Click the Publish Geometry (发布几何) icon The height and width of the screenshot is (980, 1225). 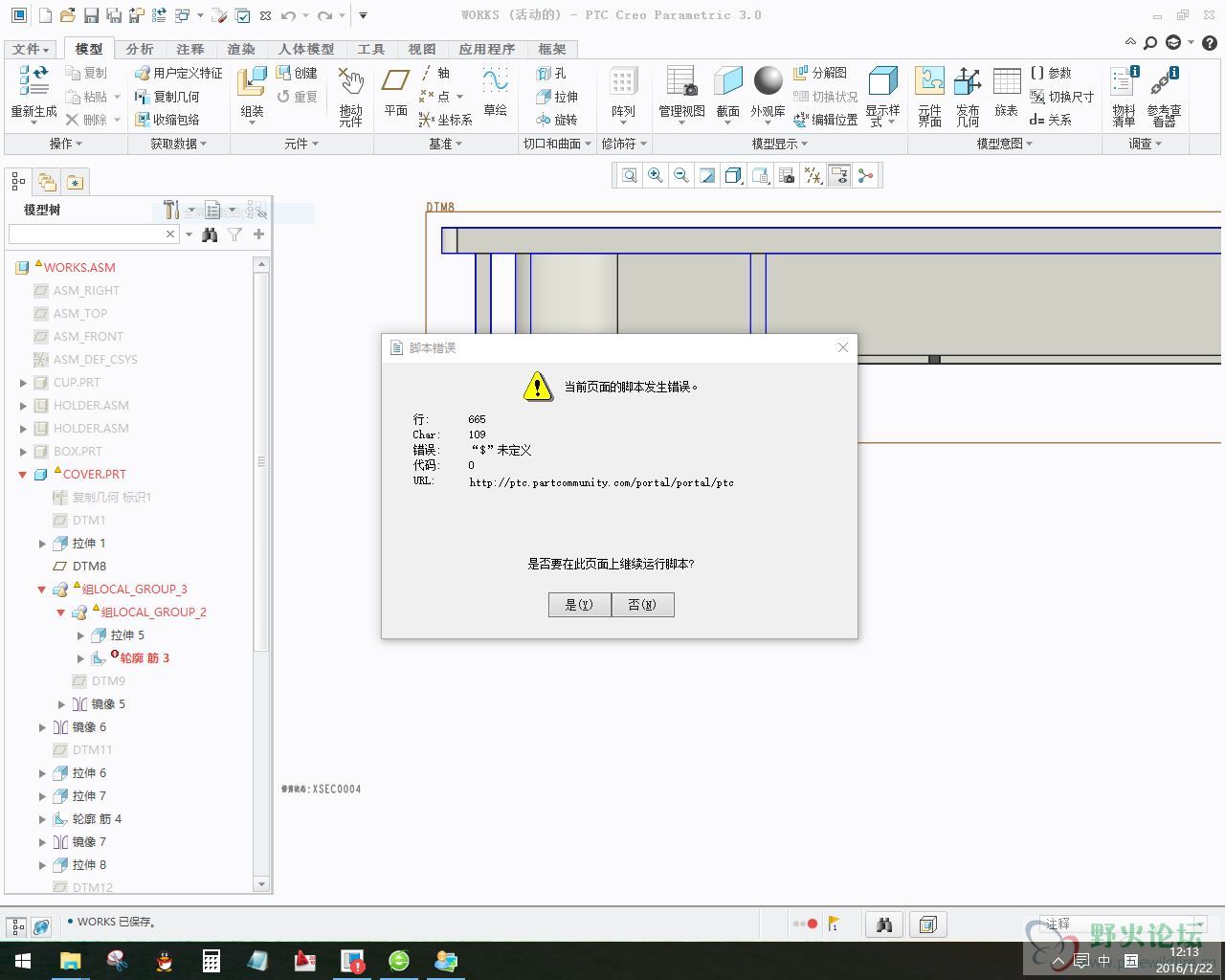(x=968, y=82)
